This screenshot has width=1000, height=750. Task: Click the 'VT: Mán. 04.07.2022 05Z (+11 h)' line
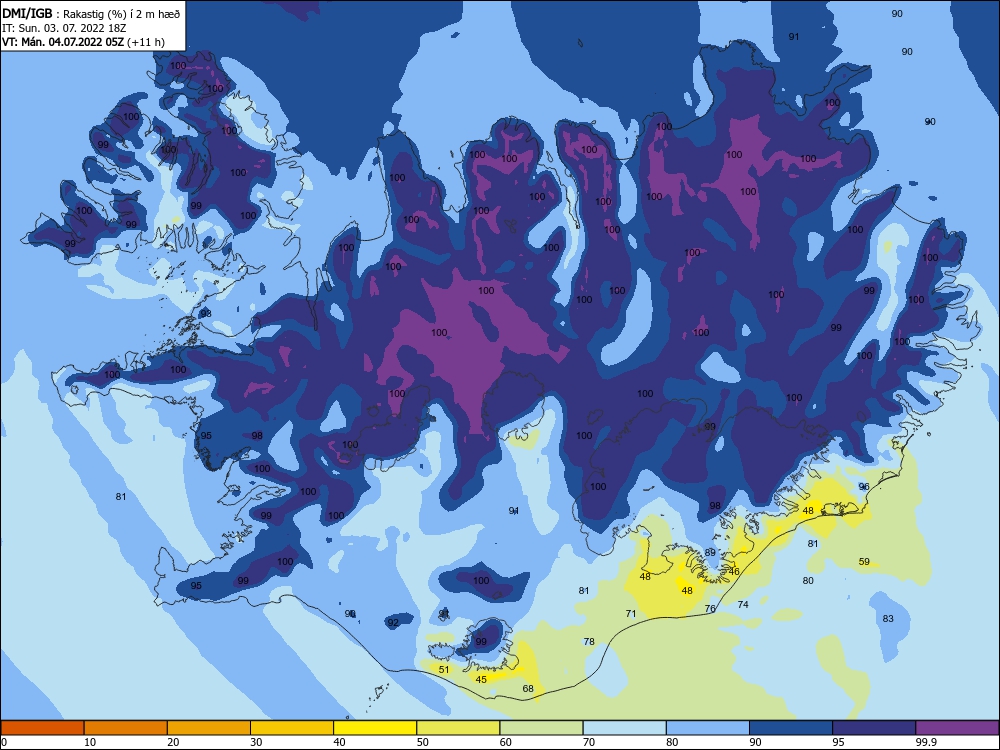tap(83, 42)
